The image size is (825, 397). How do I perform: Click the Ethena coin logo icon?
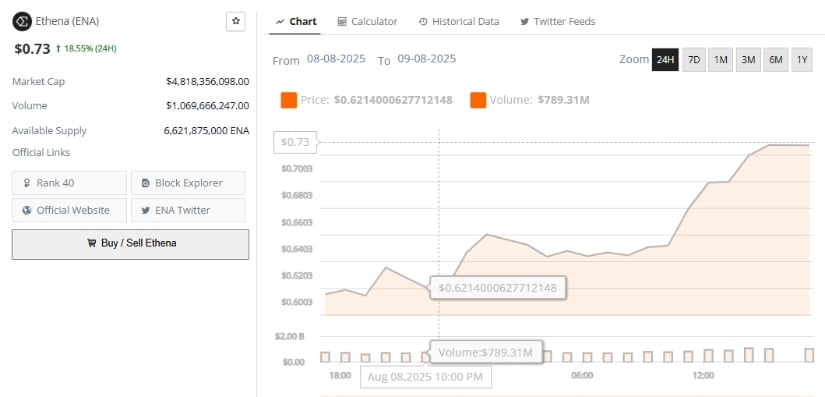pyautogui.click(x=22, y=22)
